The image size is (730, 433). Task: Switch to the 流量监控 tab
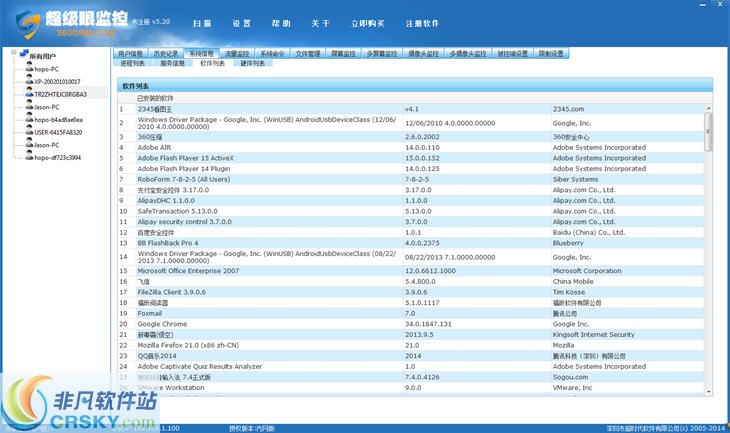click(x=237, y=54)
